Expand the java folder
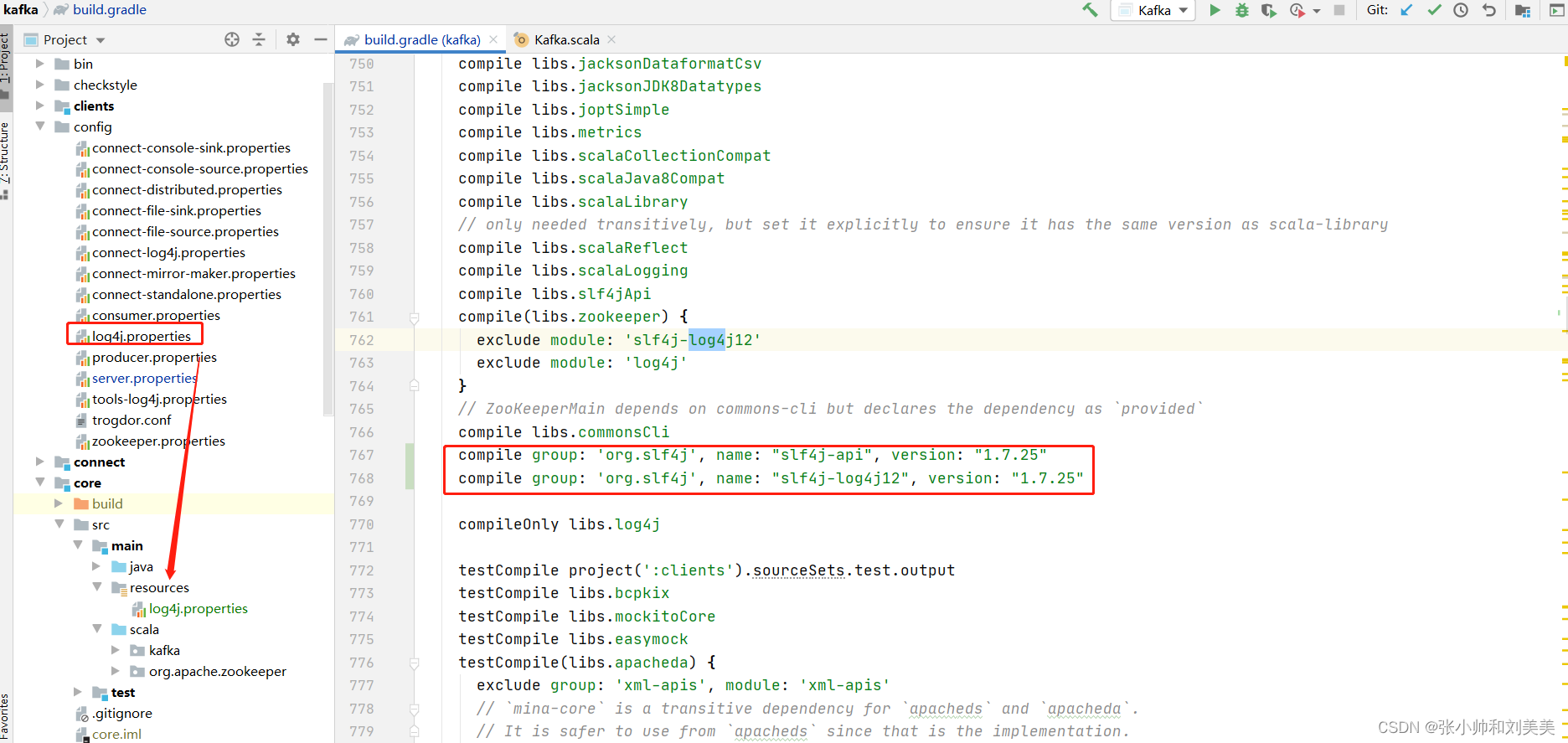Viewport: 1568px width, 743px height. pos(96,566)
